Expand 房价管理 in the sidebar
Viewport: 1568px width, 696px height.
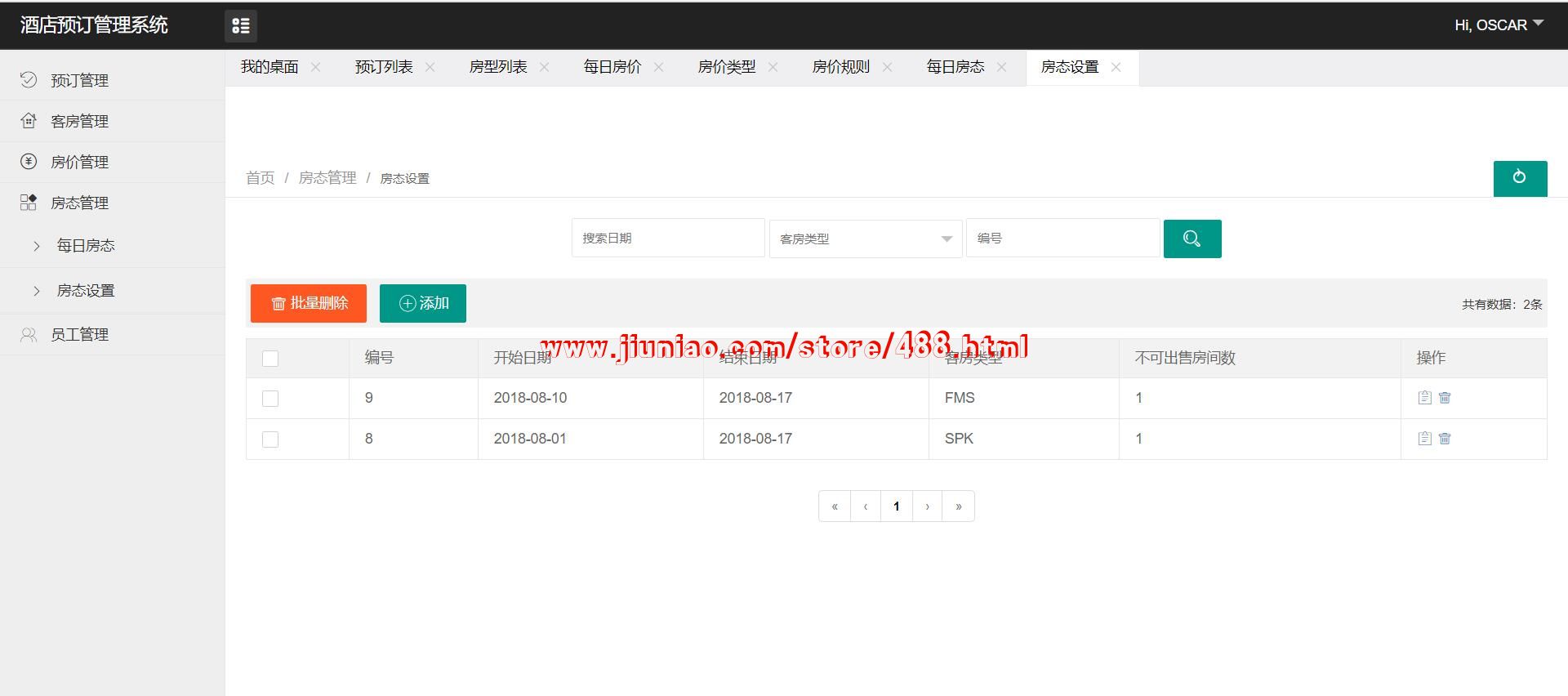[x=79, y=162]
